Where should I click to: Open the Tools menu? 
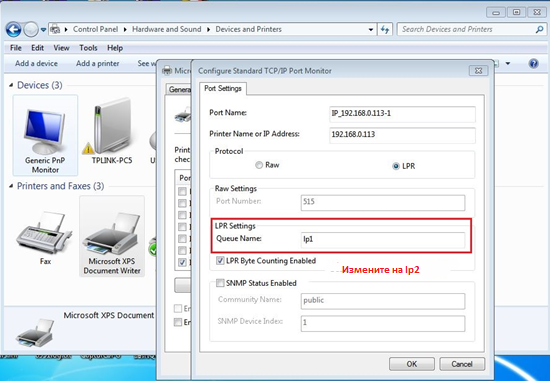point(88,48)
